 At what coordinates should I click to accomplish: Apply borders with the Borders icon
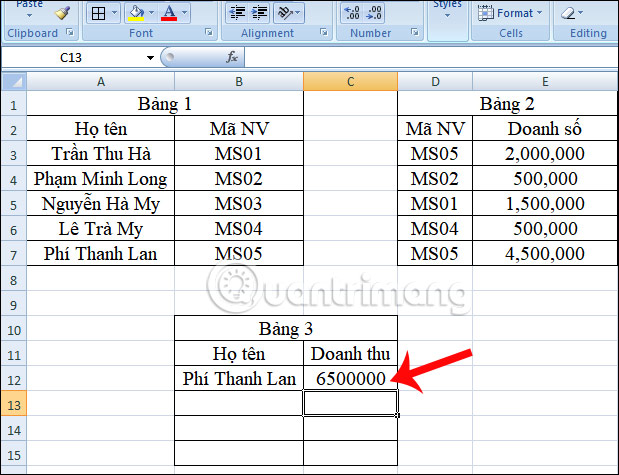pyautogui.click(x=98, y=13)
